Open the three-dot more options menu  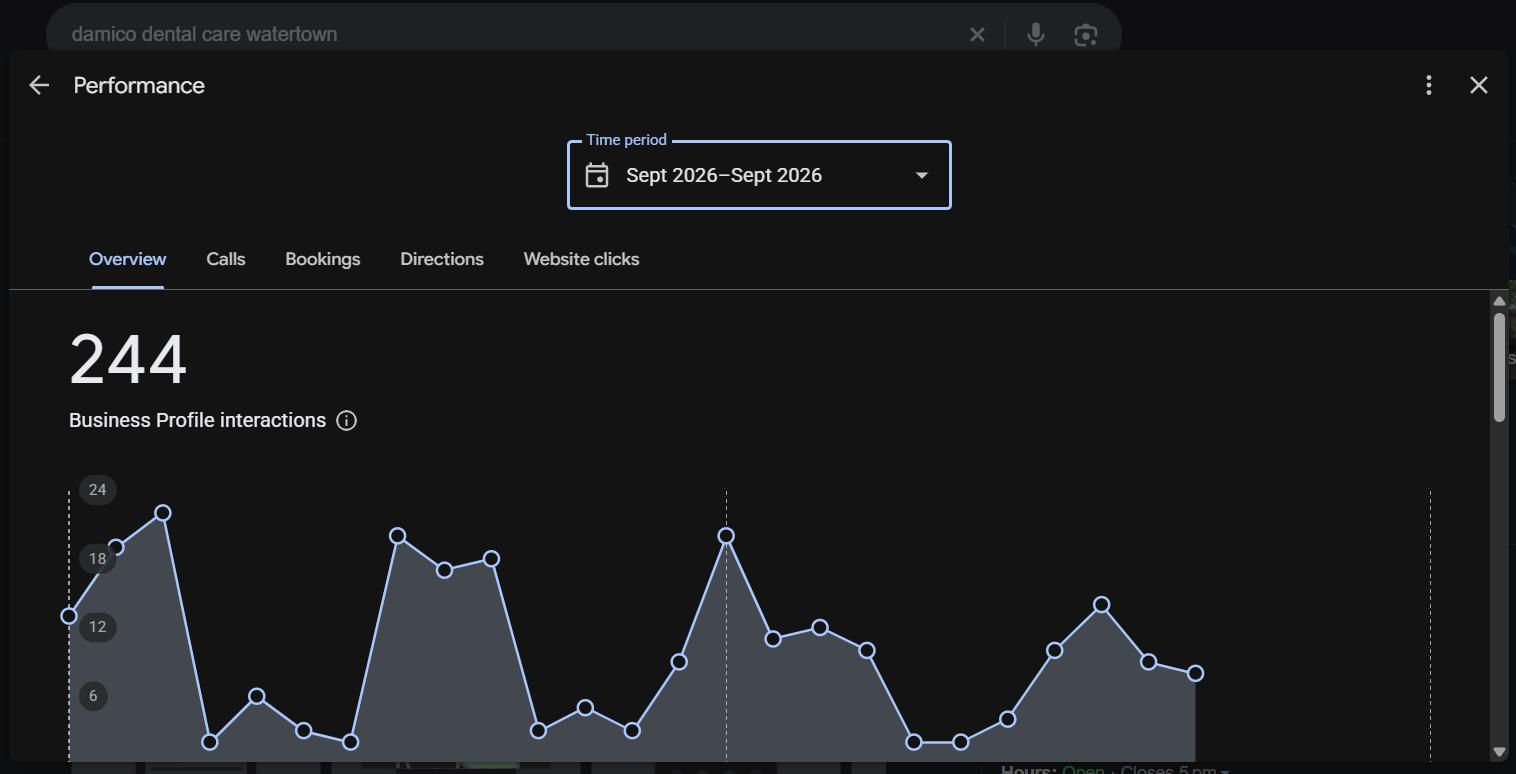(1429, 85)
